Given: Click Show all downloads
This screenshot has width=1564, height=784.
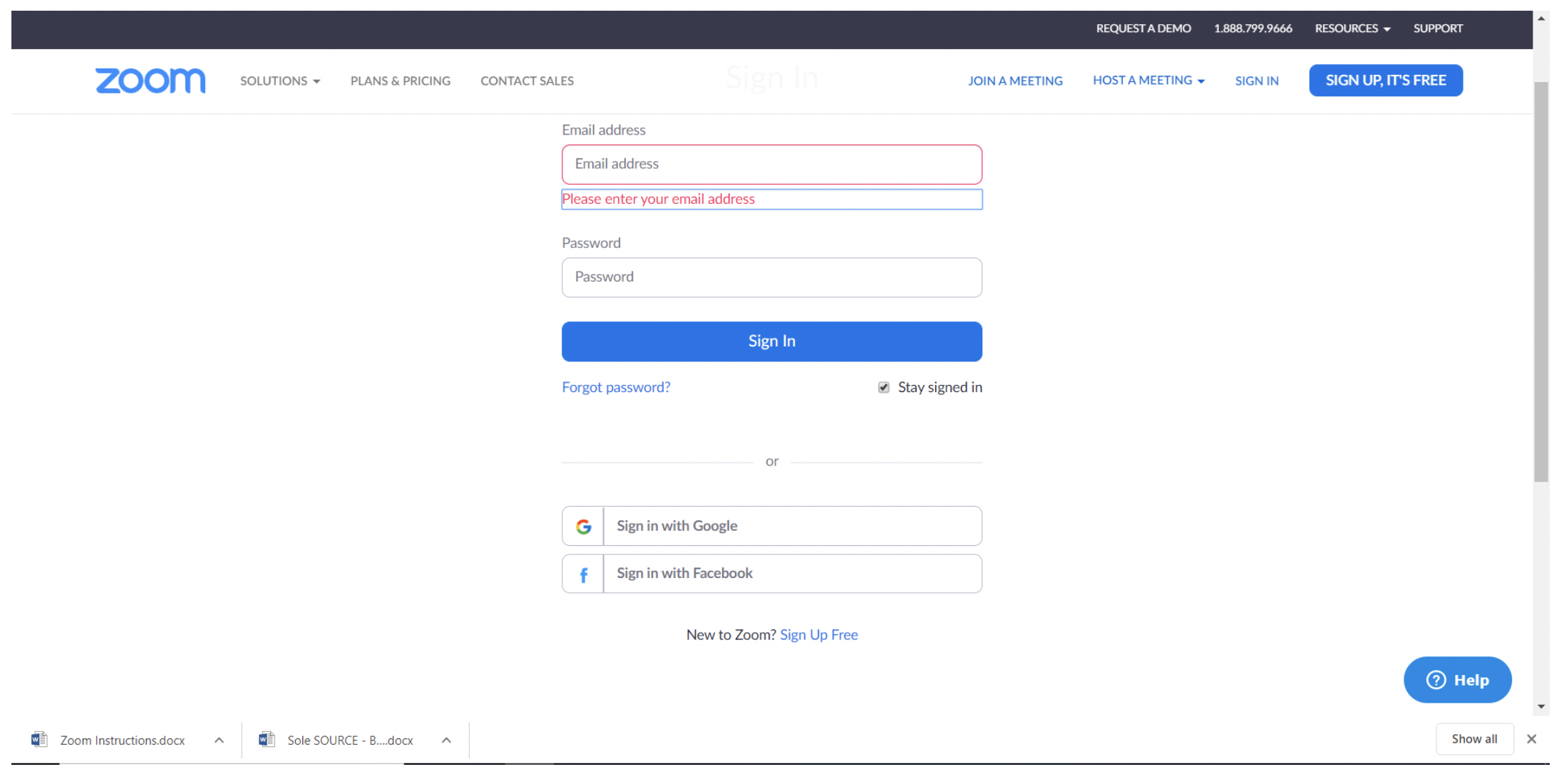Looking at the screenshot, I should click(1474, 739).
